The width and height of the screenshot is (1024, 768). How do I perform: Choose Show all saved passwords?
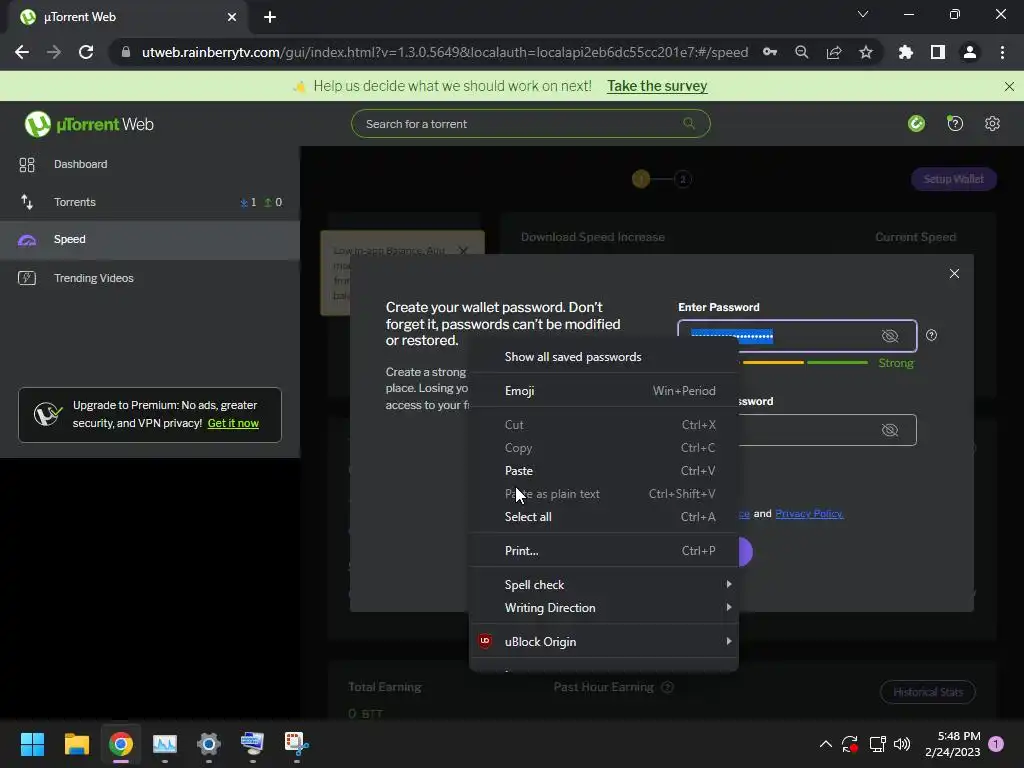[x=604, y=357]
